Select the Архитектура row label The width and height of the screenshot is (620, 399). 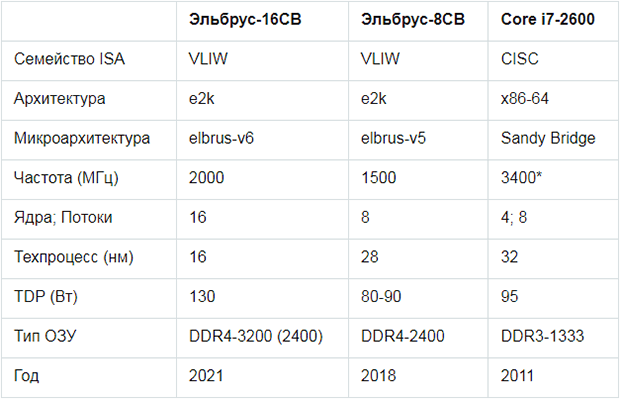tap(60, 99)
